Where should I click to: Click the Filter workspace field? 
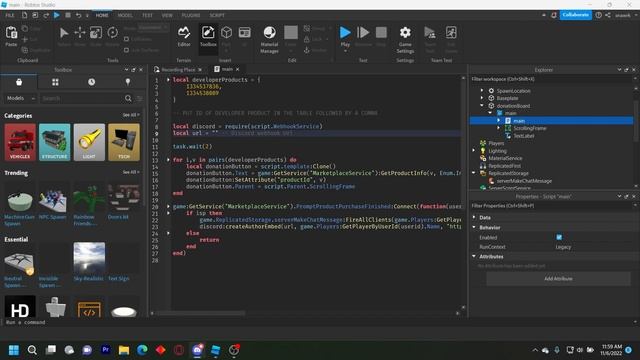point(551,79)
